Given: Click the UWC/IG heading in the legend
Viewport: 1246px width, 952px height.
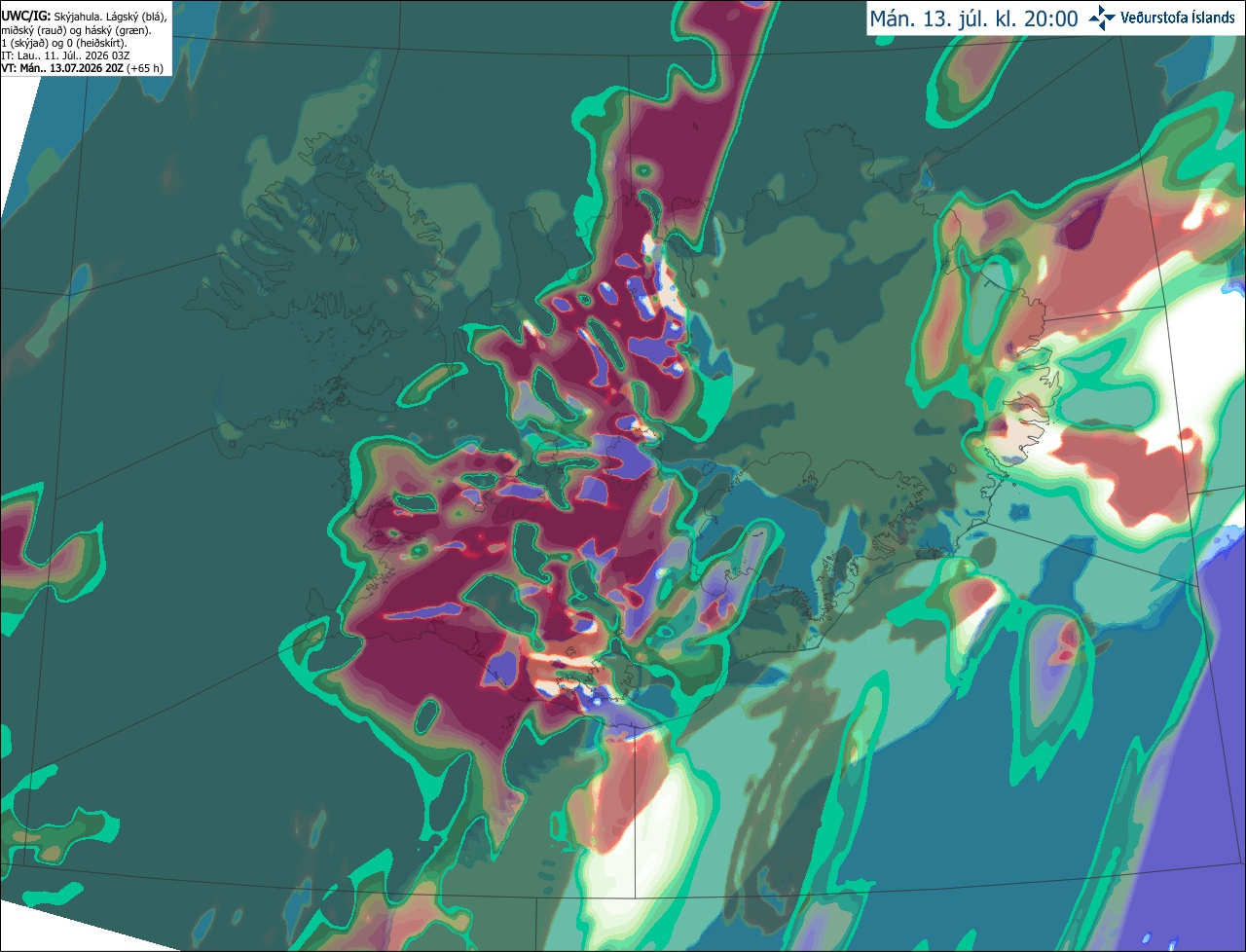Looking at the screenshot, I should click(25, 16).
